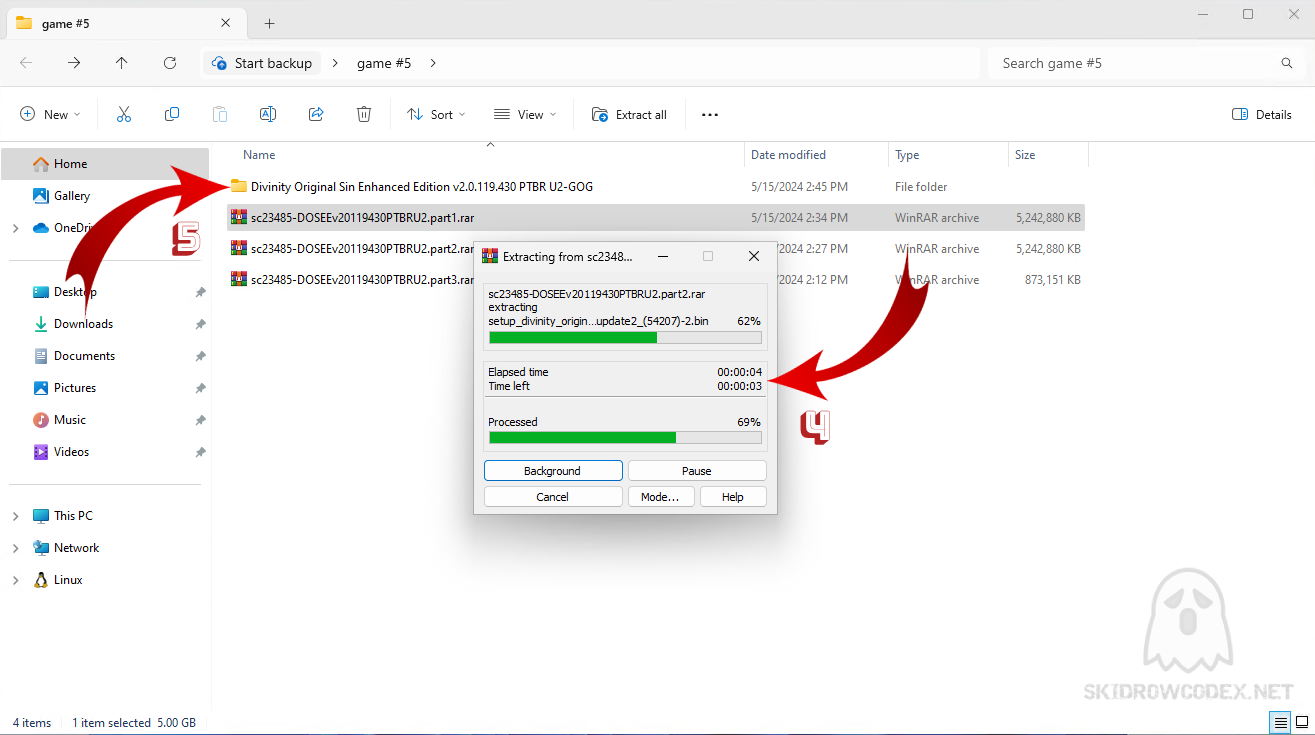The width and height of the screenshot is (1315, 735).
Task: Click the Search game #5 field
Action: [x=1135, y=63]
